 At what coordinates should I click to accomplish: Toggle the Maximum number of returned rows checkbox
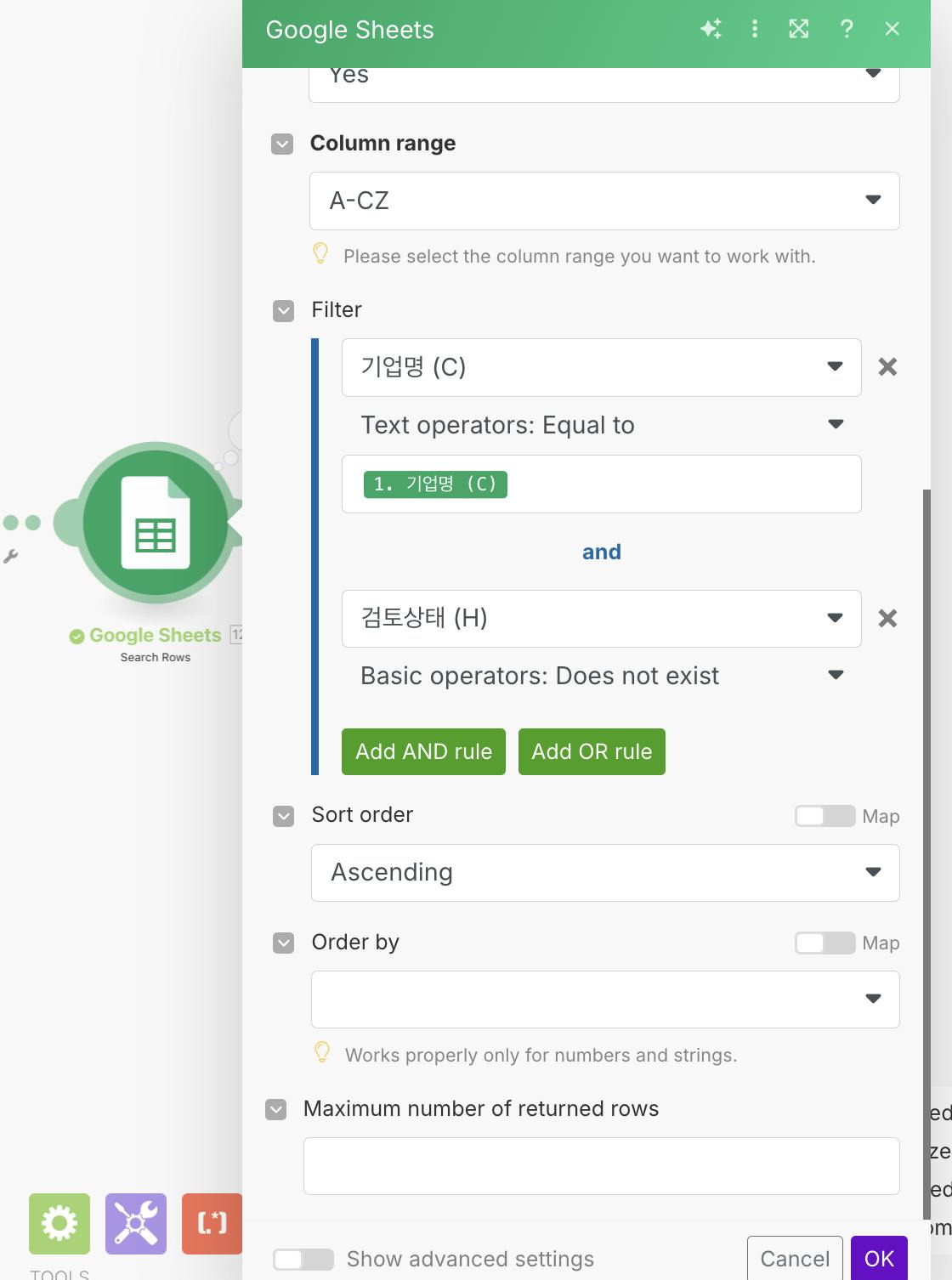click(x=276, y=1110)
